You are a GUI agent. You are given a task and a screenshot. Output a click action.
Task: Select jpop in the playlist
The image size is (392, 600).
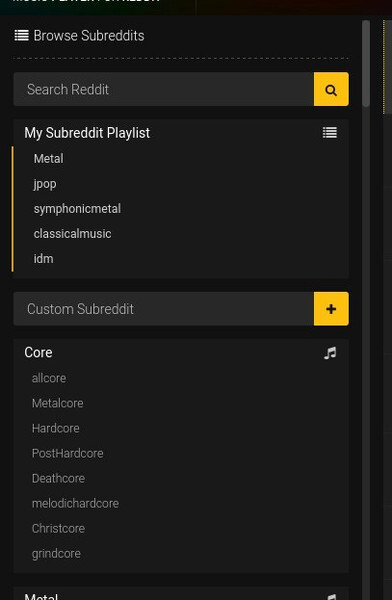[45, 184]
